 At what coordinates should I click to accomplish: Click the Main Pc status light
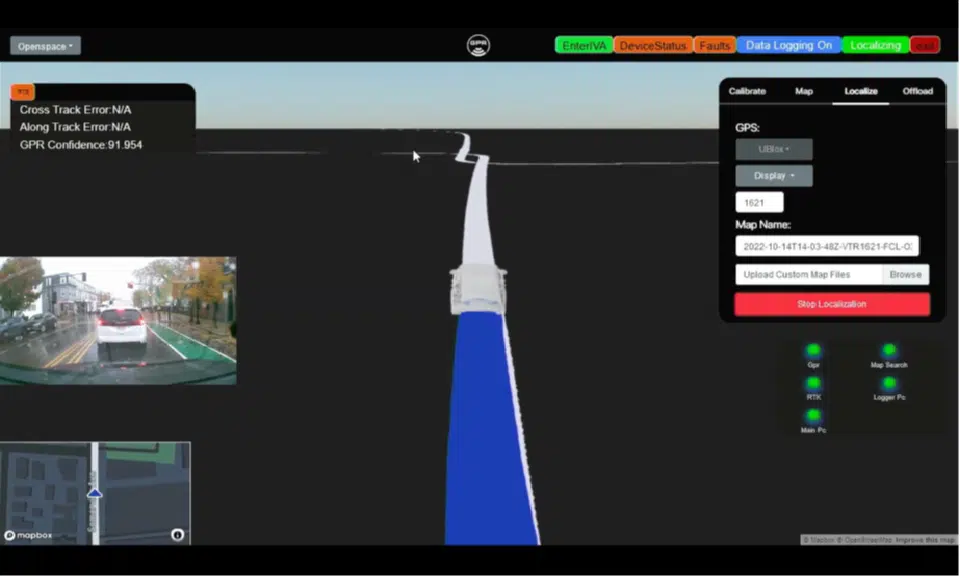(813, 415)
